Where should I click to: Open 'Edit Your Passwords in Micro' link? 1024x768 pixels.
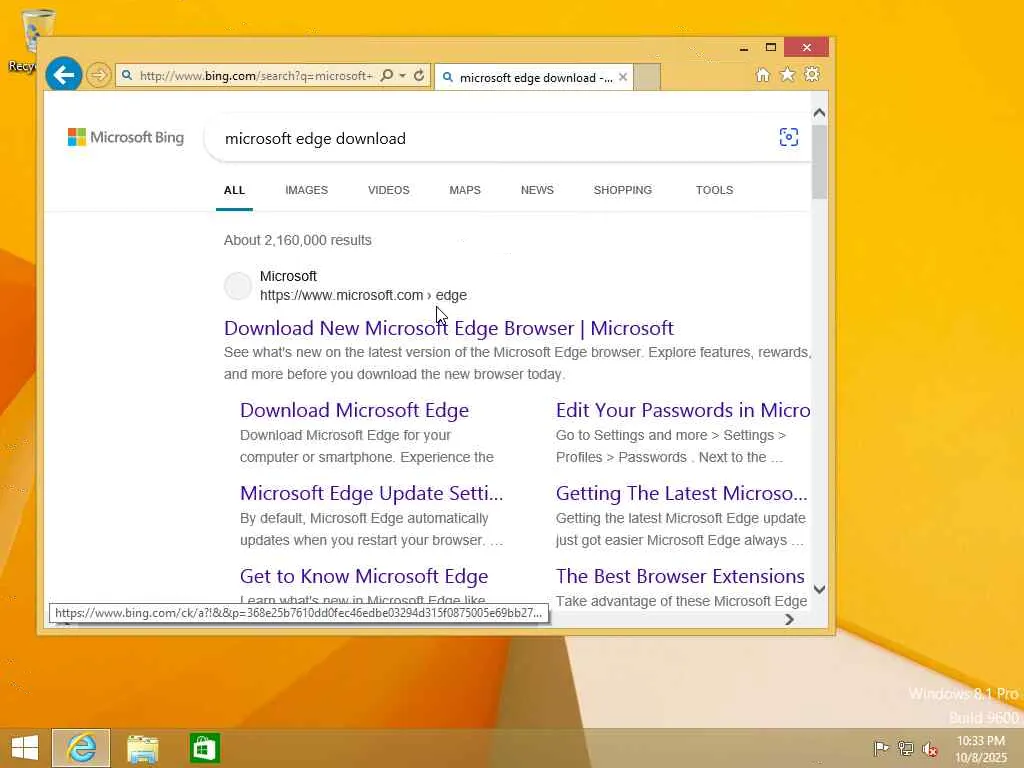pos(683,410)
